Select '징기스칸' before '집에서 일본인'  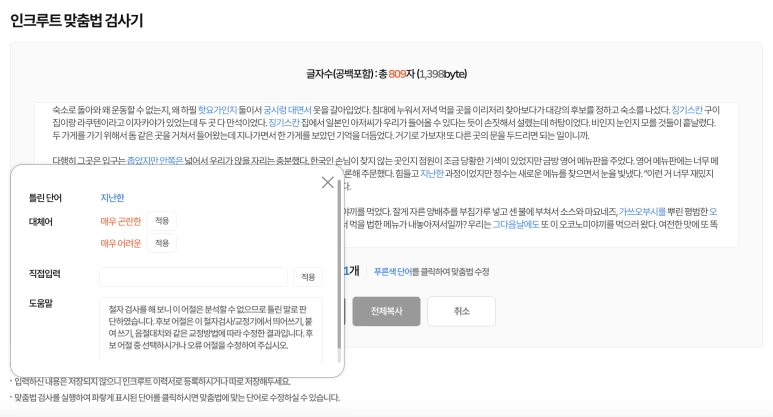(x=284, y=123)
